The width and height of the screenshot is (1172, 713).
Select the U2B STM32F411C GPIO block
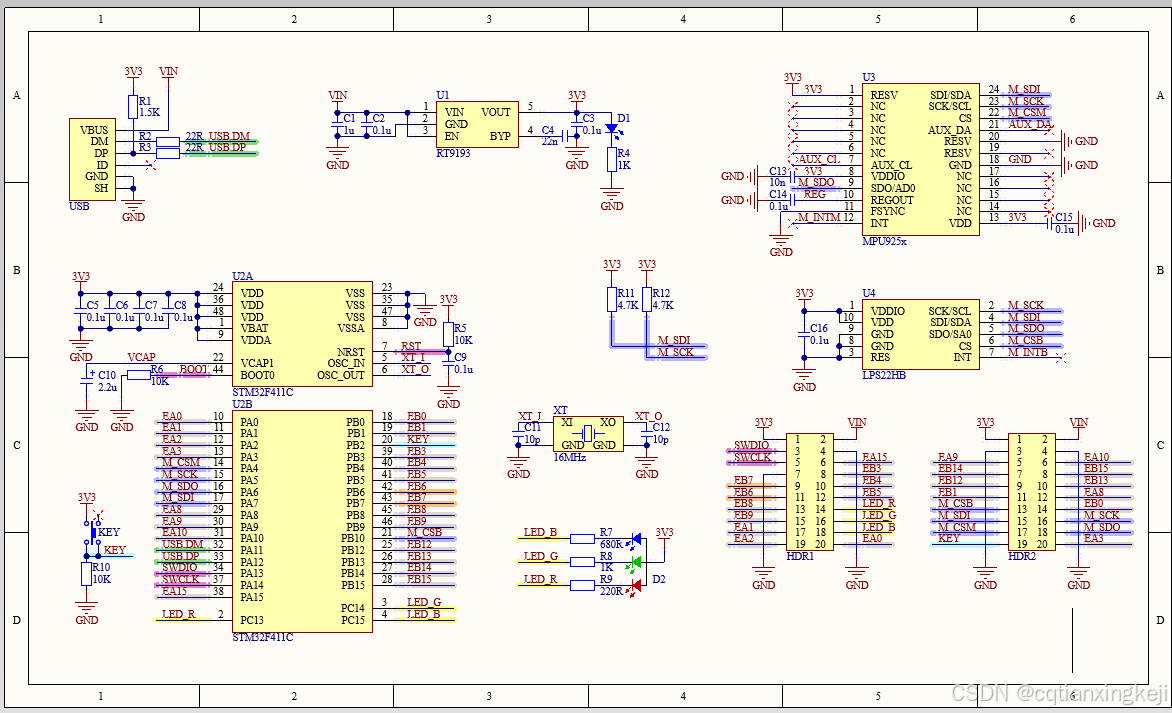[302, 520]
